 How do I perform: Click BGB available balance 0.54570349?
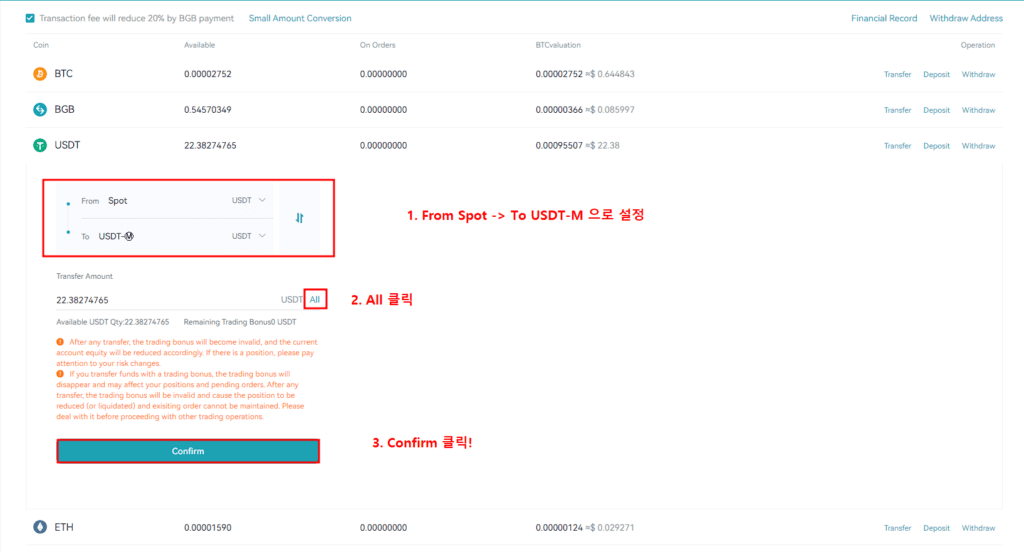tap(208, 110)
